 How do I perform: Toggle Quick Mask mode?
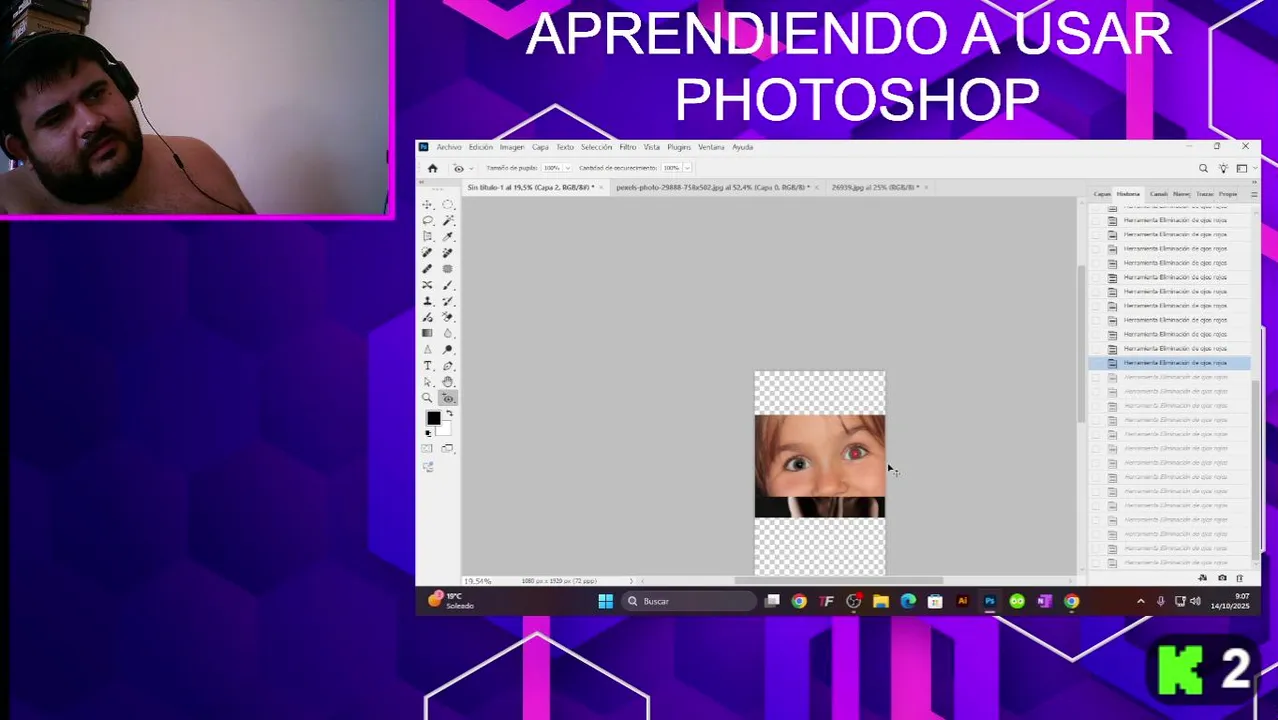(427, 448)
